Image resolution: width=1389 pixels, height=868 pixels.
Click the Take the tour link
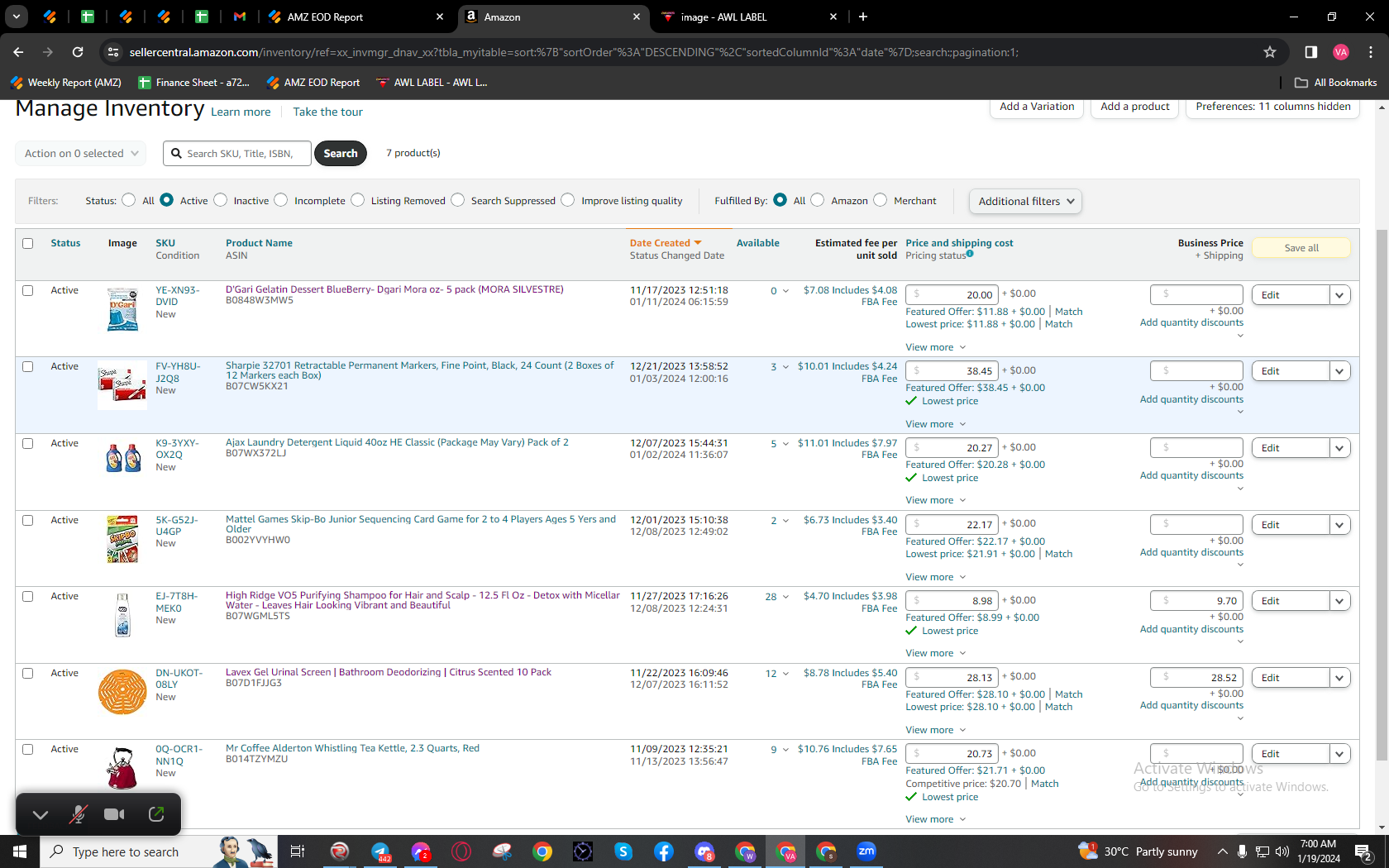tap(327, 112)
